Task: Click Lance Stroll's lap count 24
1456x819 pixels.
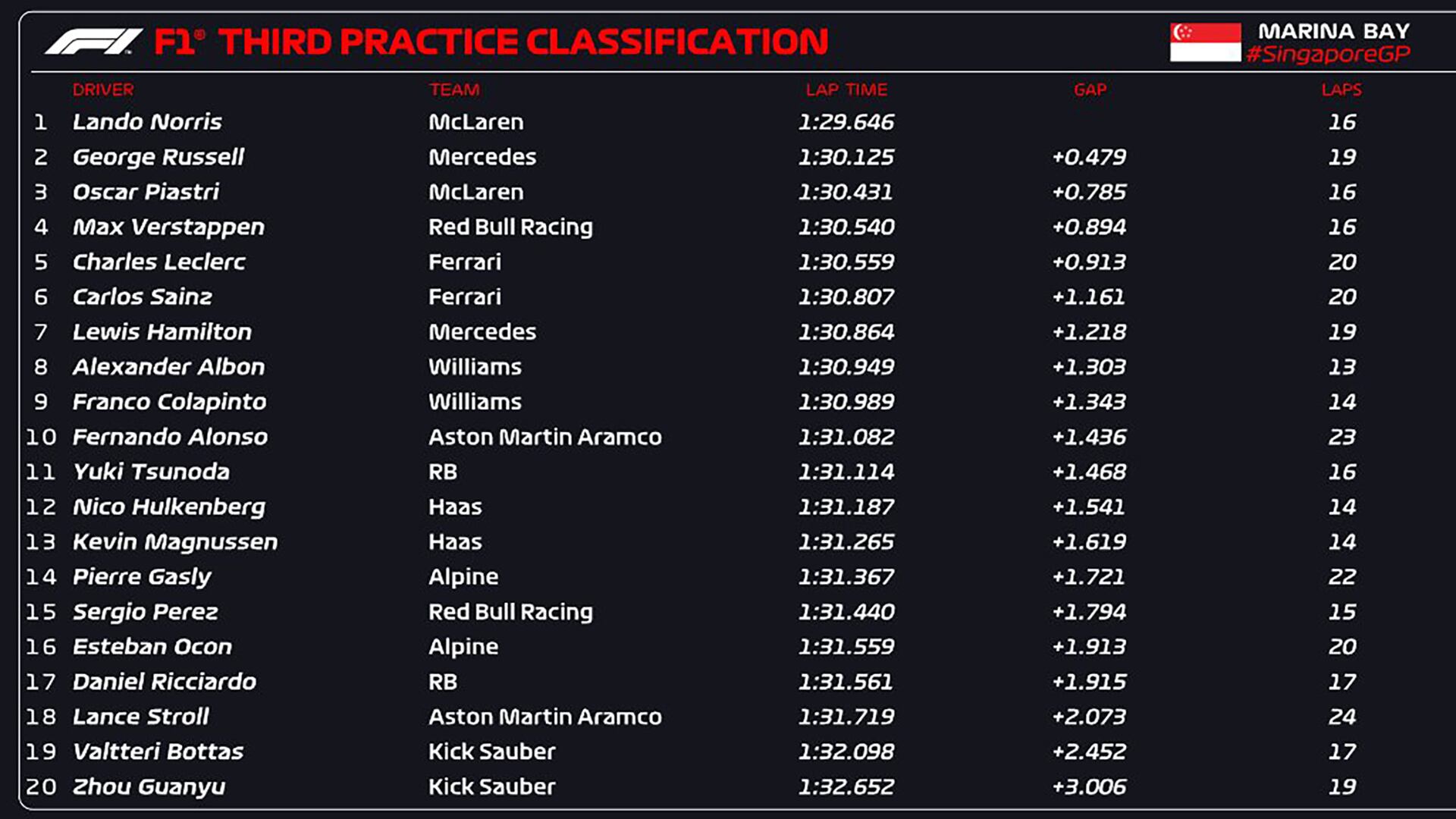Action: coord(1341,717)
